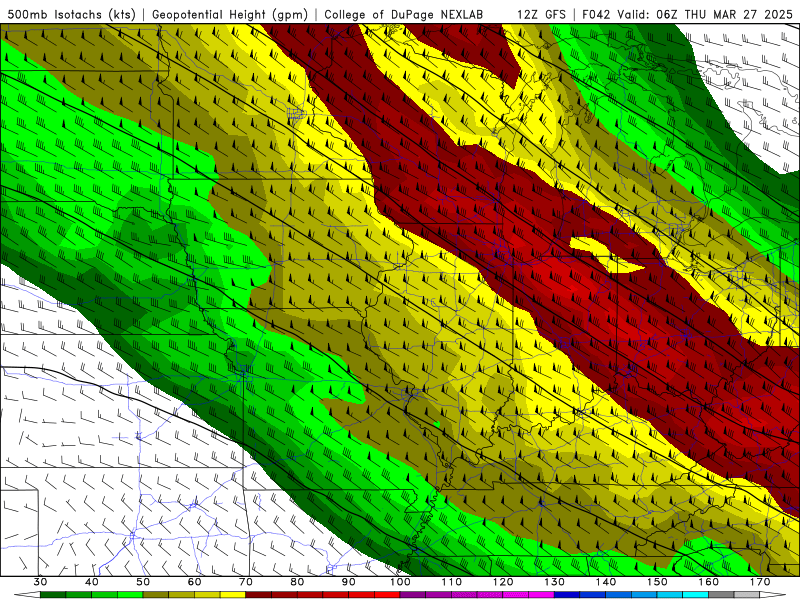Click the '500mb Isotachs (kts)' title text

point(72,14)
